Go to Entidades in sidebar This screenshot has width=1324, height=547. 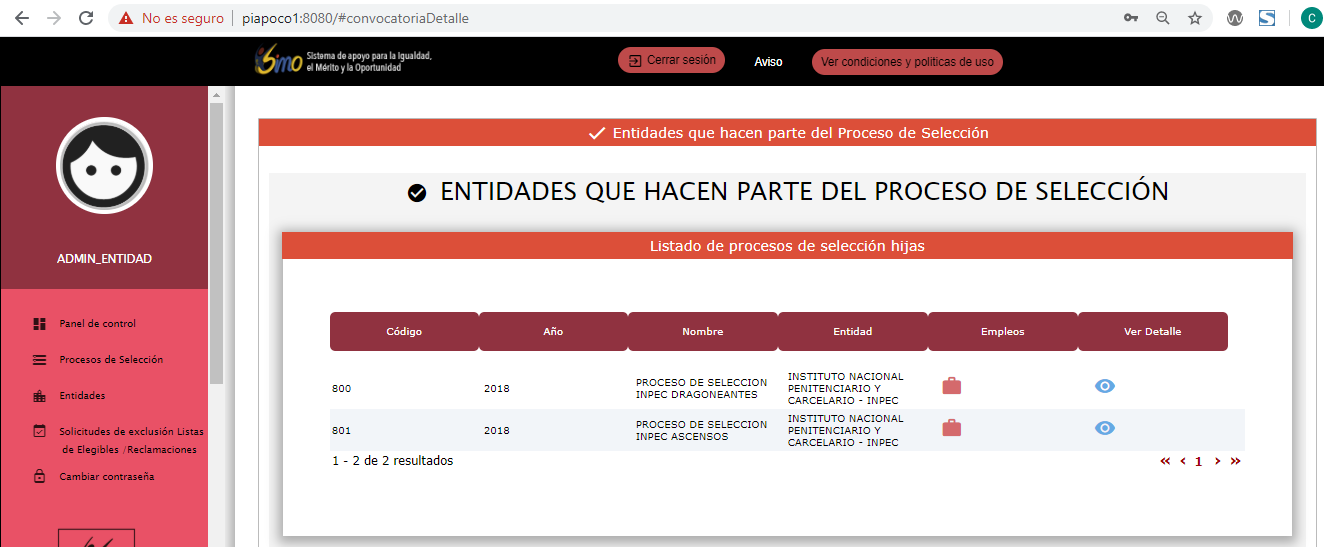coord(82,396)
